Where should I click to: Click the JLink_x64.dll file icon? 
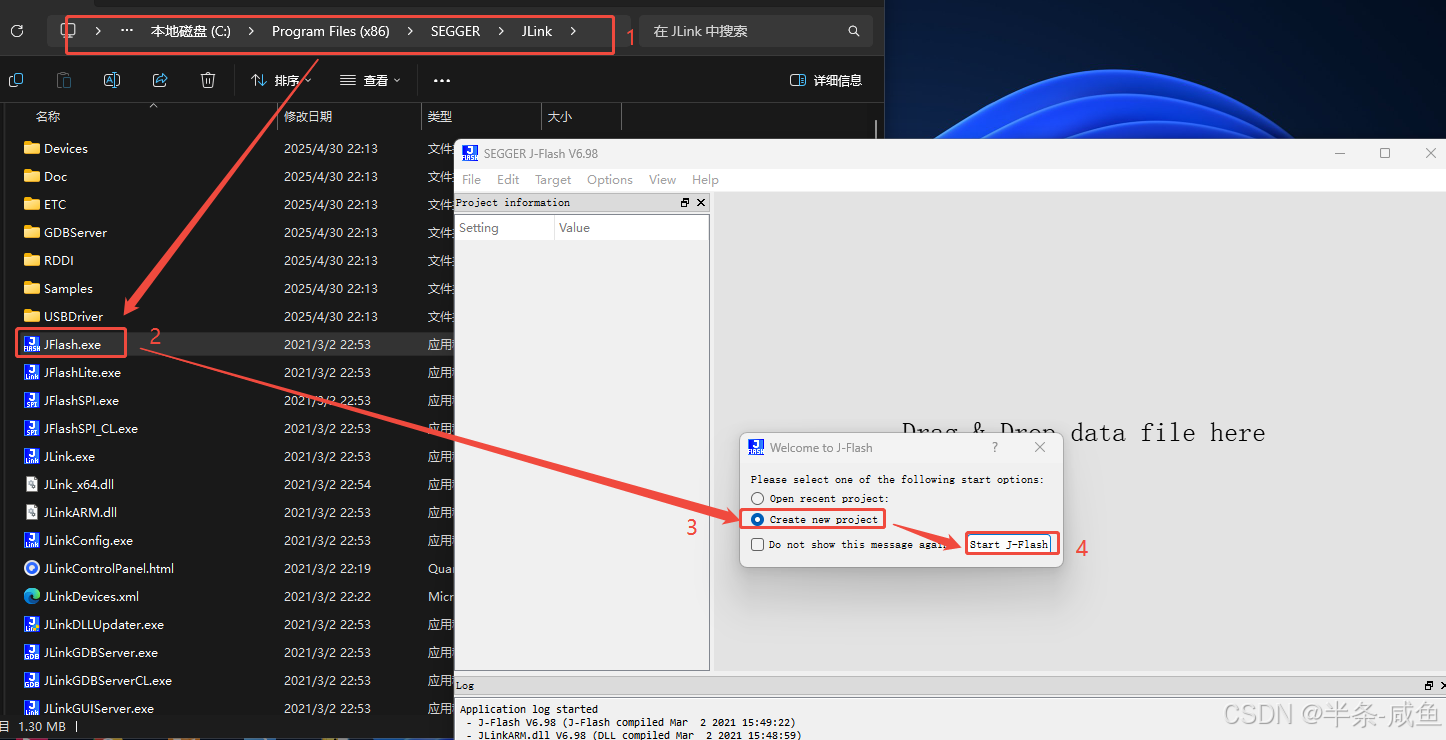tap(32, 484)
